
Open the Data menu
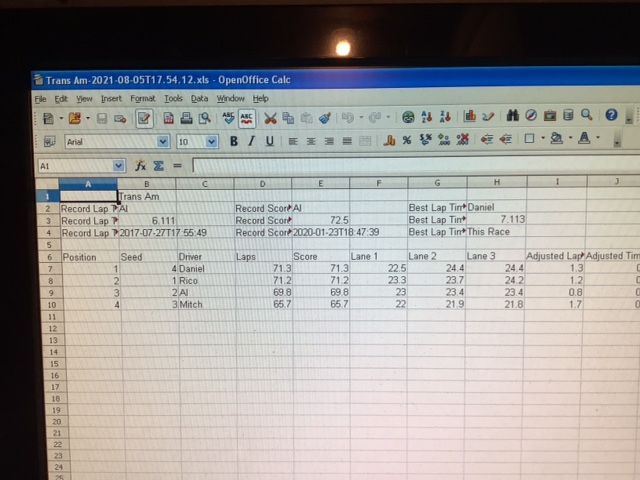199,98
